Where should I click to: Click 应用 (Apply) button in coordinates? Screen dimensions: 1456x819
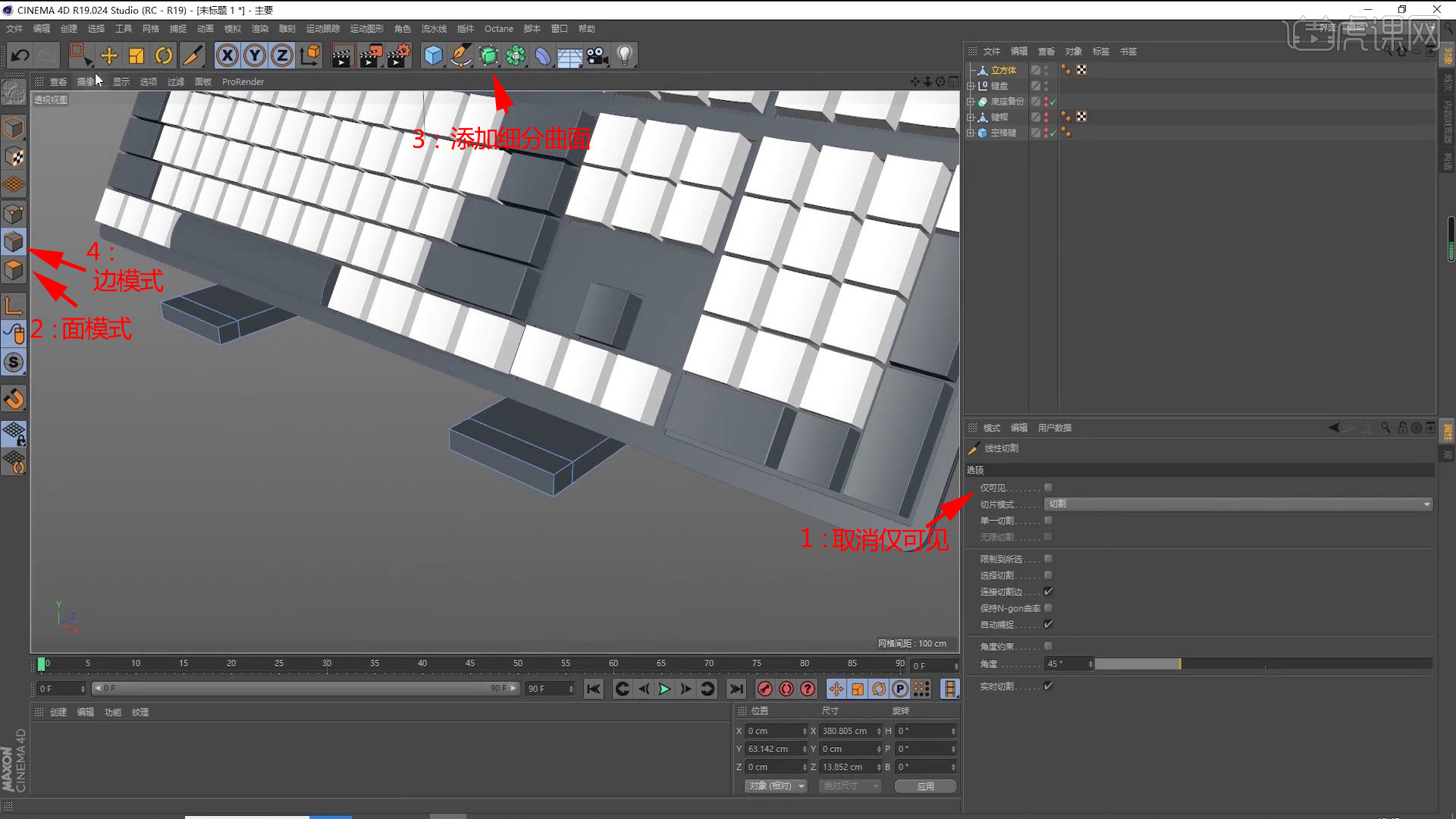click(923, 786)
